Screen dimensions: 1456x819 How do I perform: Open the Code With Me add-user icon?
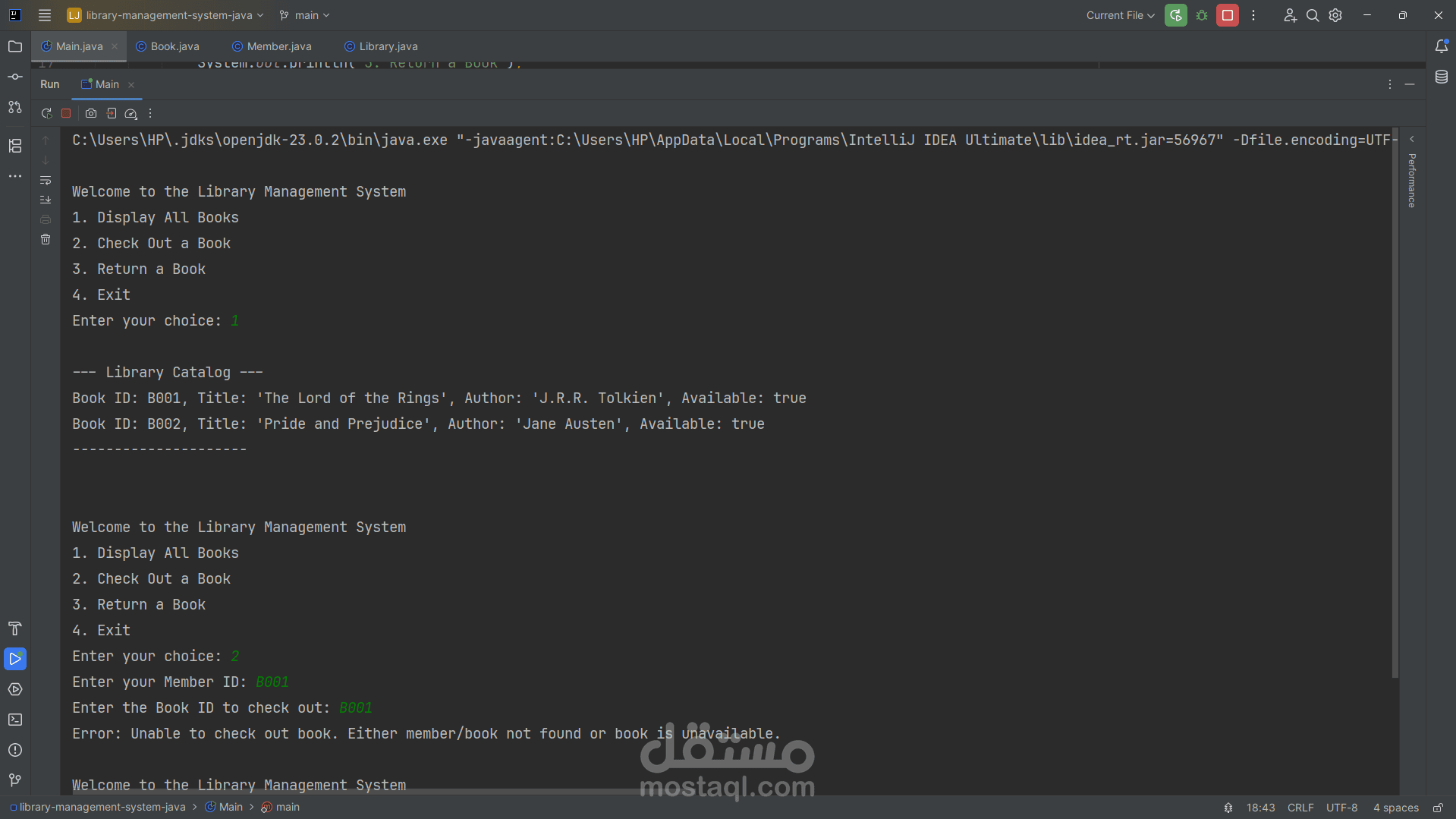1290,15
